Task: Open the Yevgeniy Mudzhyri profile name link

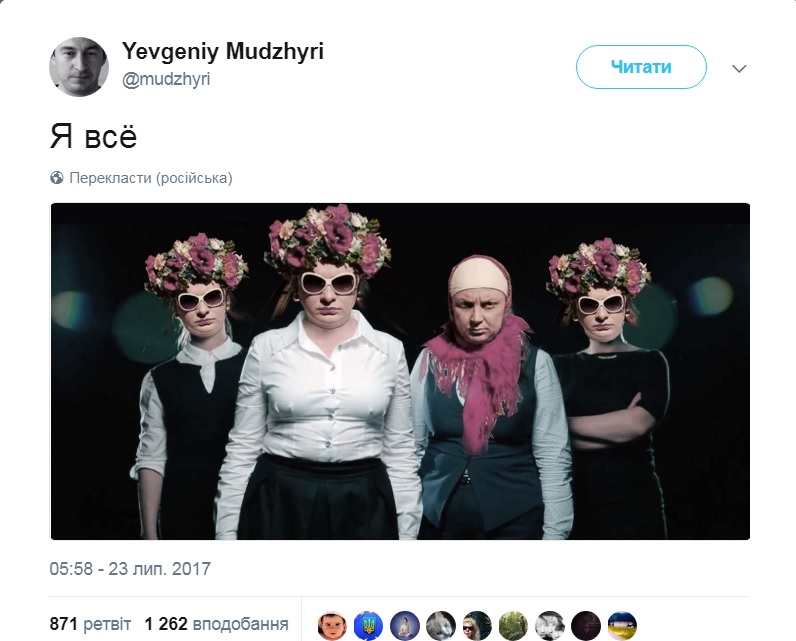Action: (x=223, y=51)
